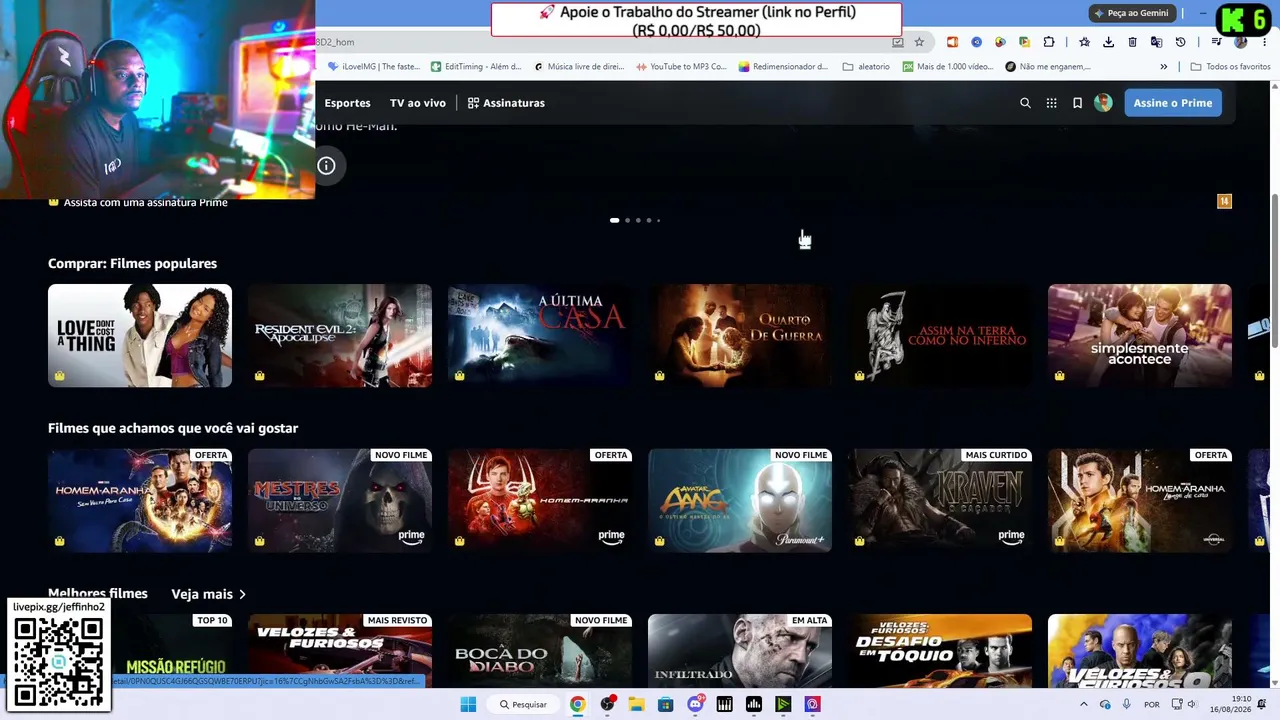This screenshot has height=720, width=1280.
Task: Open the Assinaturas menu
Action: (506, 103)
